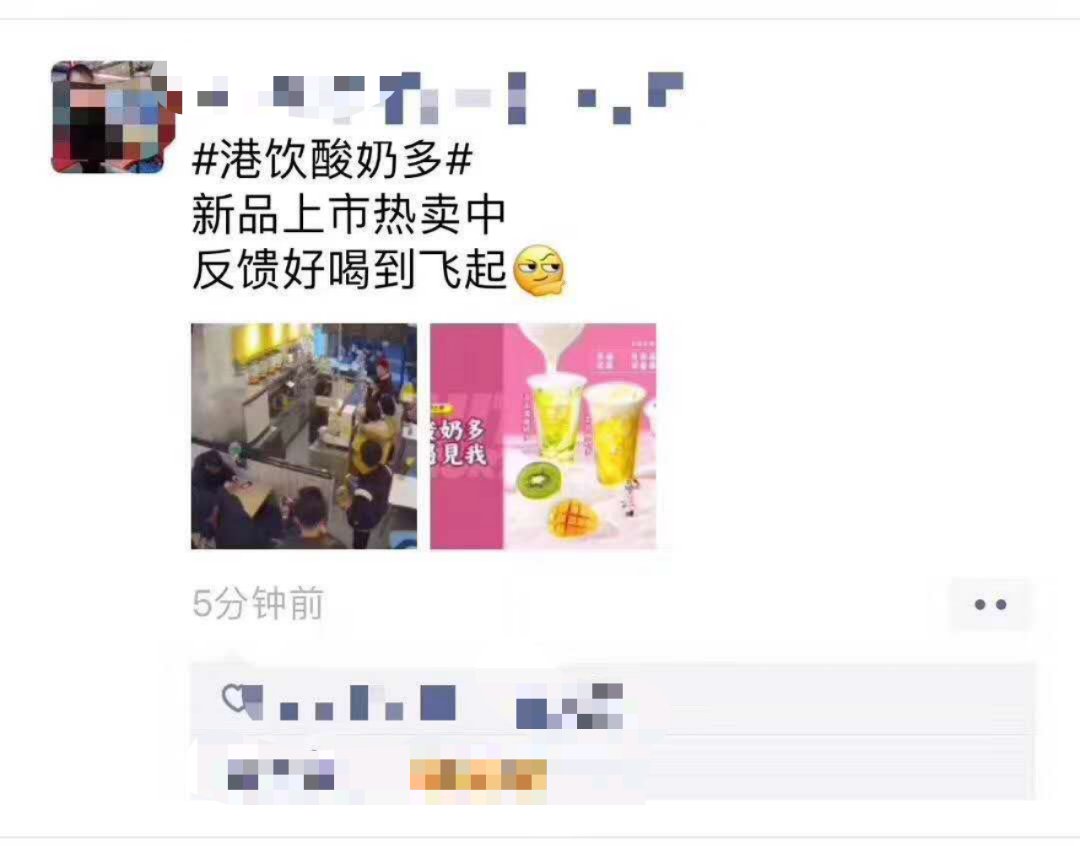Click the empty area of the comment row

click(x=792, y=774)
